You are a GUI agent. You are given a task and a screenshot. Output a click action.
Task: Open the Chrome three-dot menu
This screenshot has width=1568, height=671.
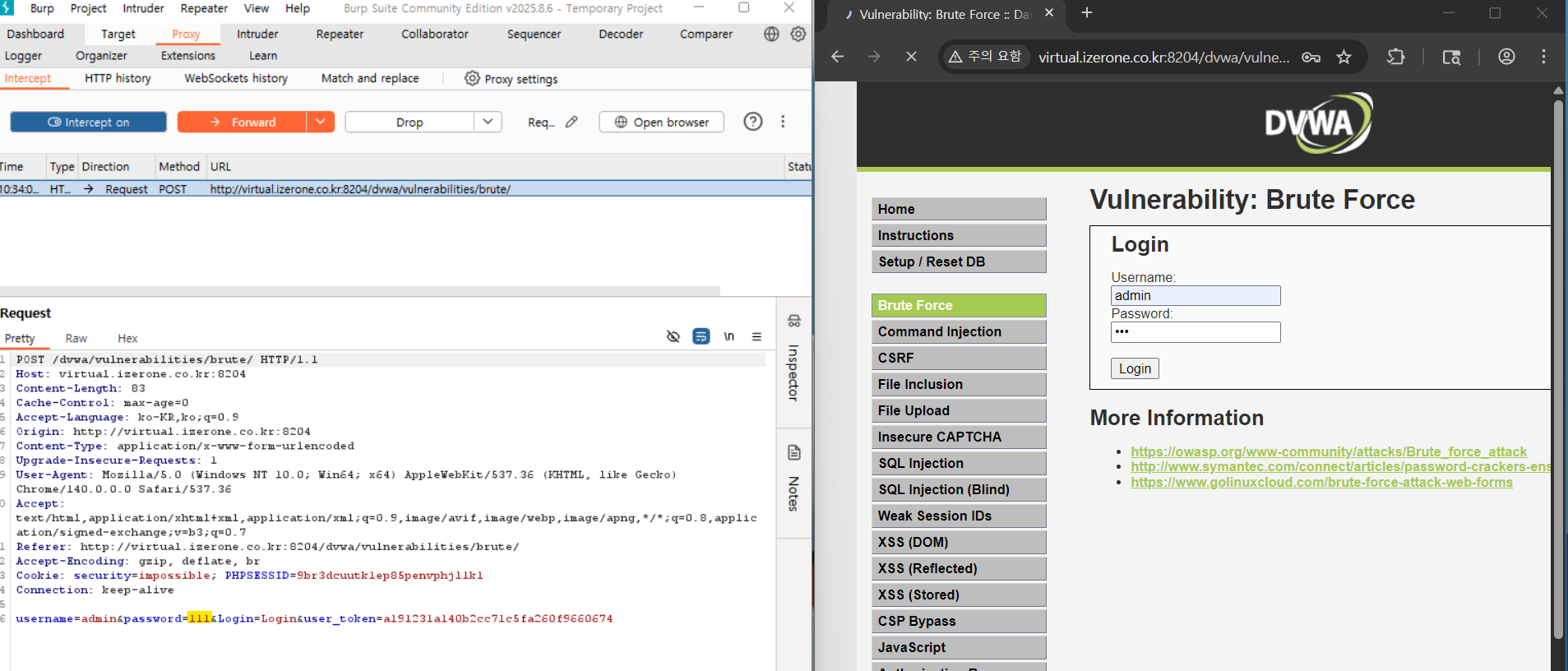(x=1543, y=57)
